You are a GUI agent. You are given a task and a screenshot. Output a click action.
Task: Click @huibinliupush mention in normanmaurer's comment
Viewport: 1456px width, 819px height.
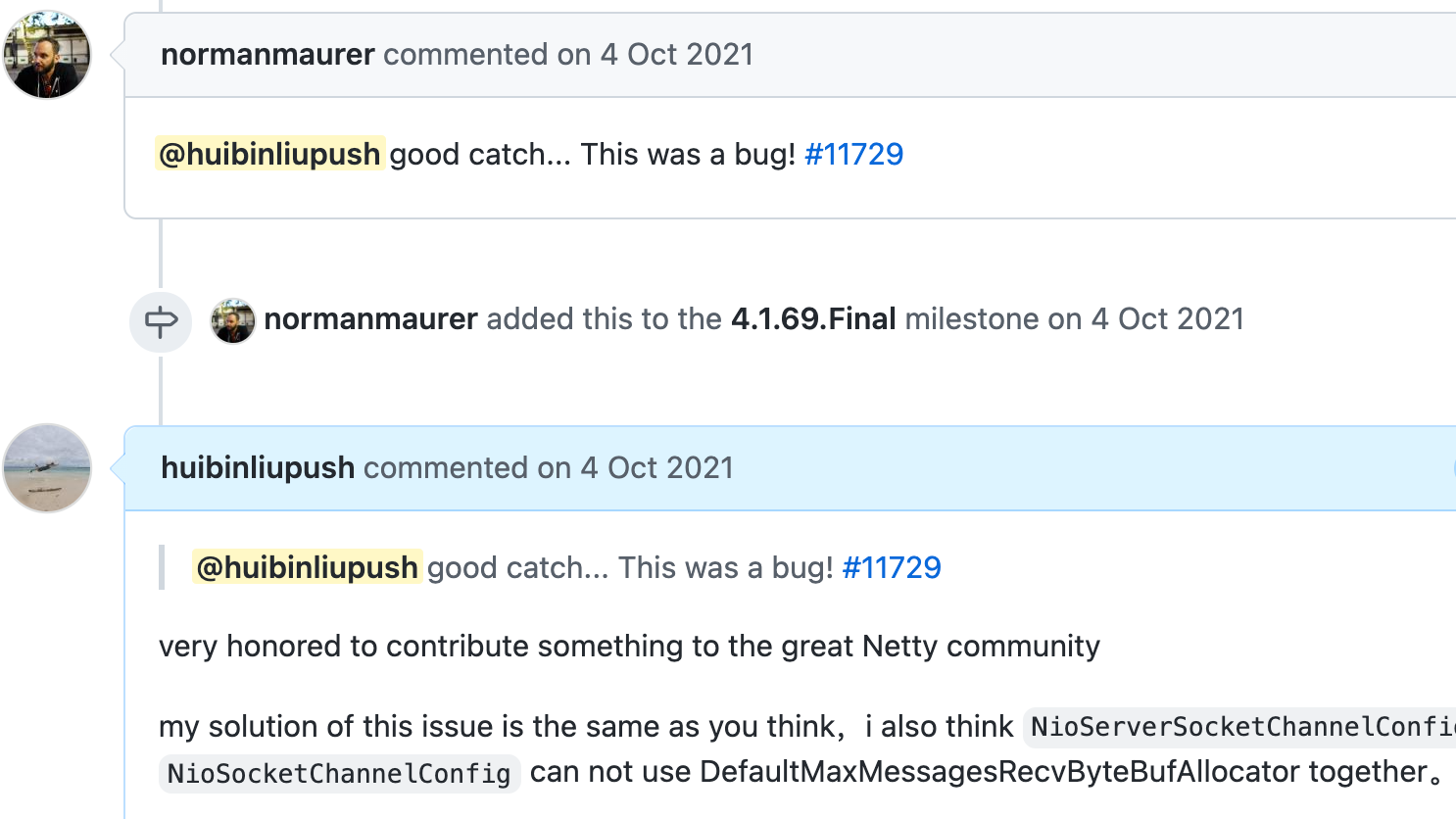[269, 154]
